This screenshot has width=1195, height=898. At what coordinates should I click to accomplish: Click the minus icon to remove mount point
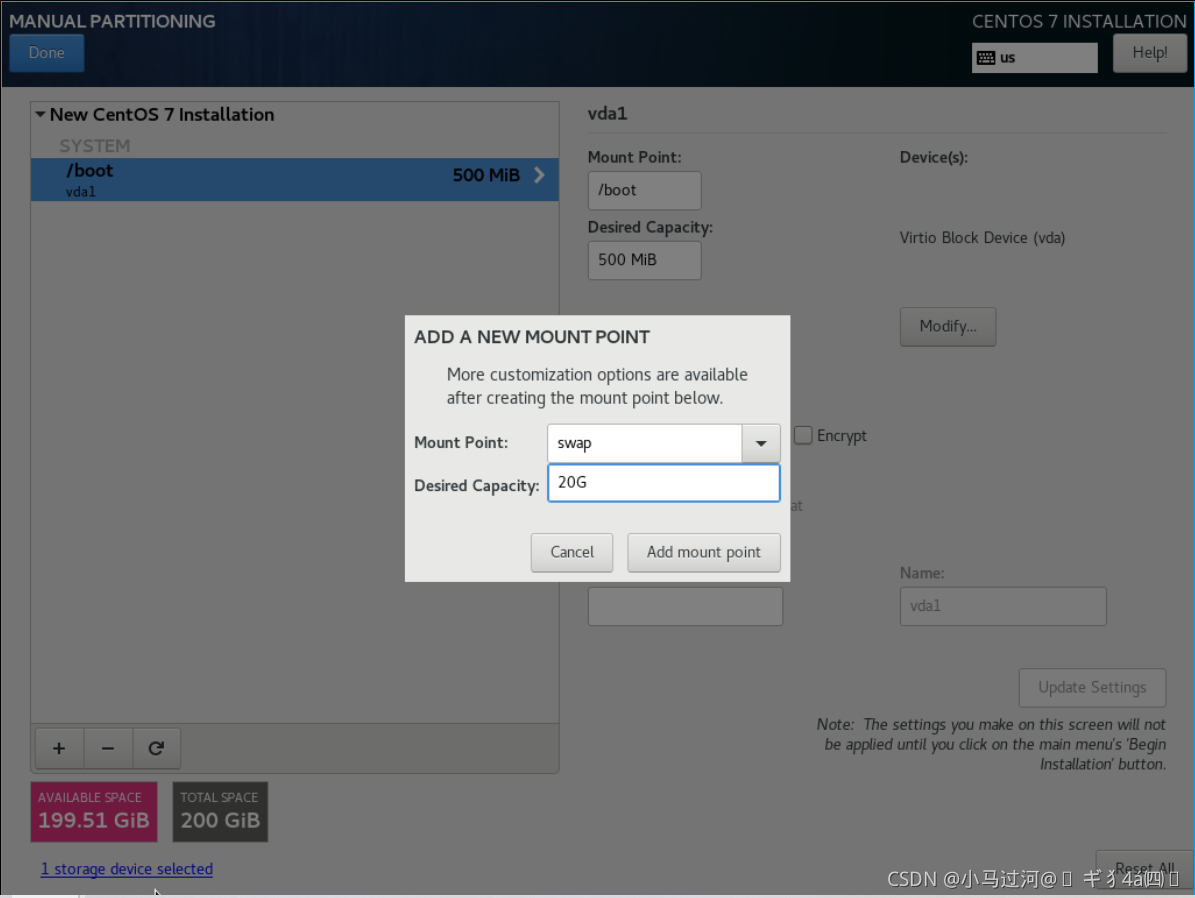108,748
